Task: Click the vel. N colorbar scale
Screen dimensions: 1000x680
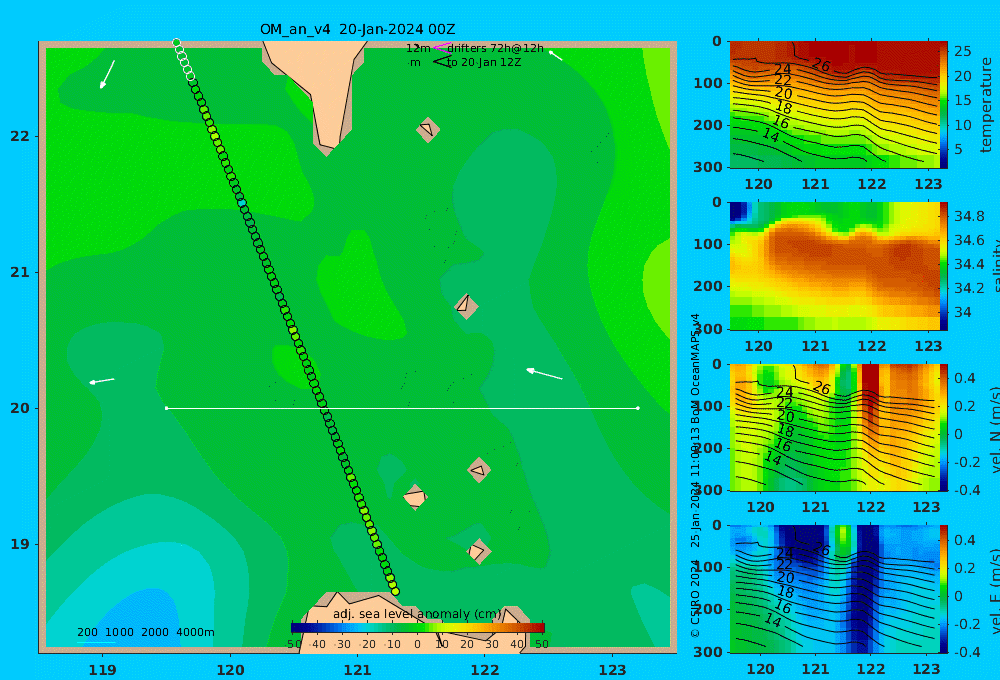Action: [x=944, y=427]
